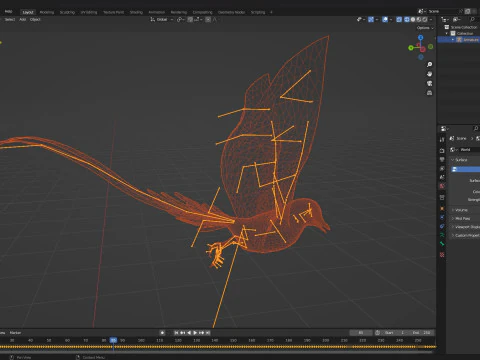The image size is (480, 360).
Task: Open the Object menu in viewport header
Action: (35, 20)
